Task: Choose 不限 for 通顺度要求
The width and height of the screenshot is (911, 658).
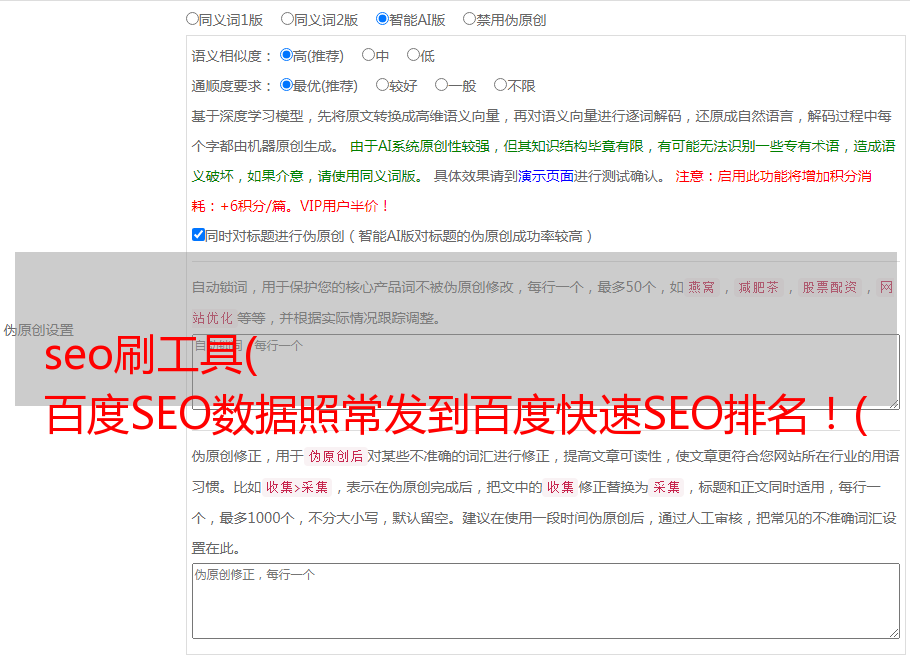Action: click(500, 85)
